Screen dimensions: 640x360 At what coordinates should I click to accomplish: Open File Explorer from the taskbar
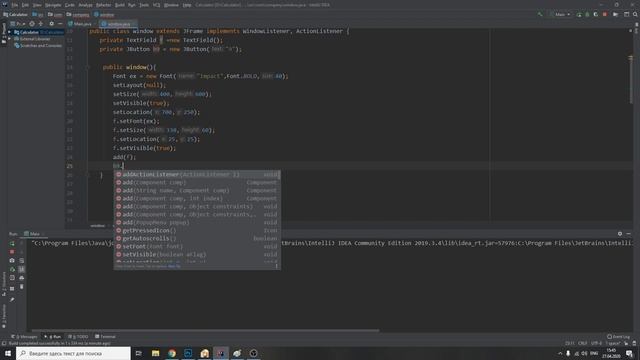[156, 353]
